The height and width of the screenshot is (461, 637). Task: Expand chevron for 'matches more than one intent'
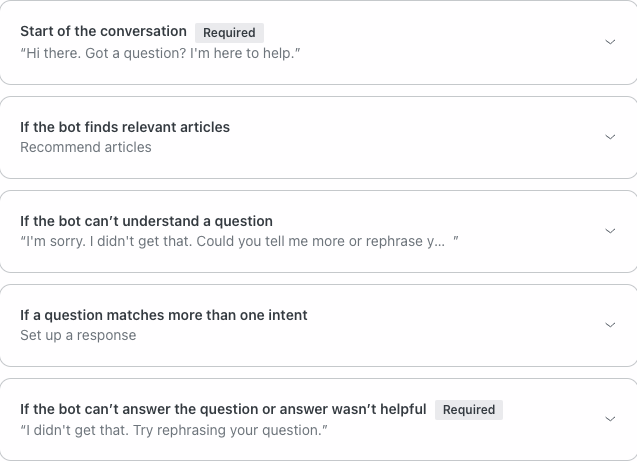[610, 325]
